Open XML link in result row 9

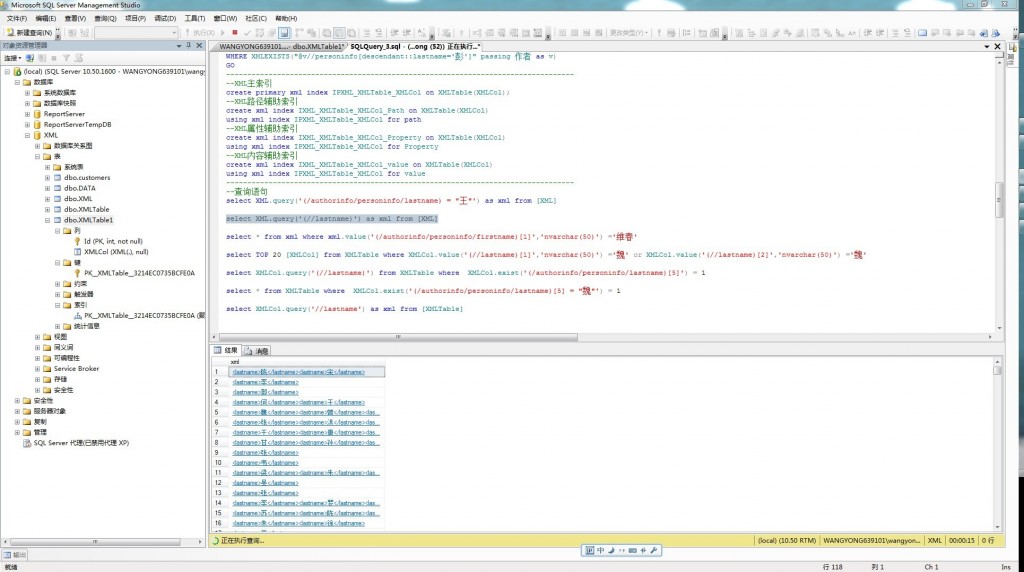coord(265,453)
